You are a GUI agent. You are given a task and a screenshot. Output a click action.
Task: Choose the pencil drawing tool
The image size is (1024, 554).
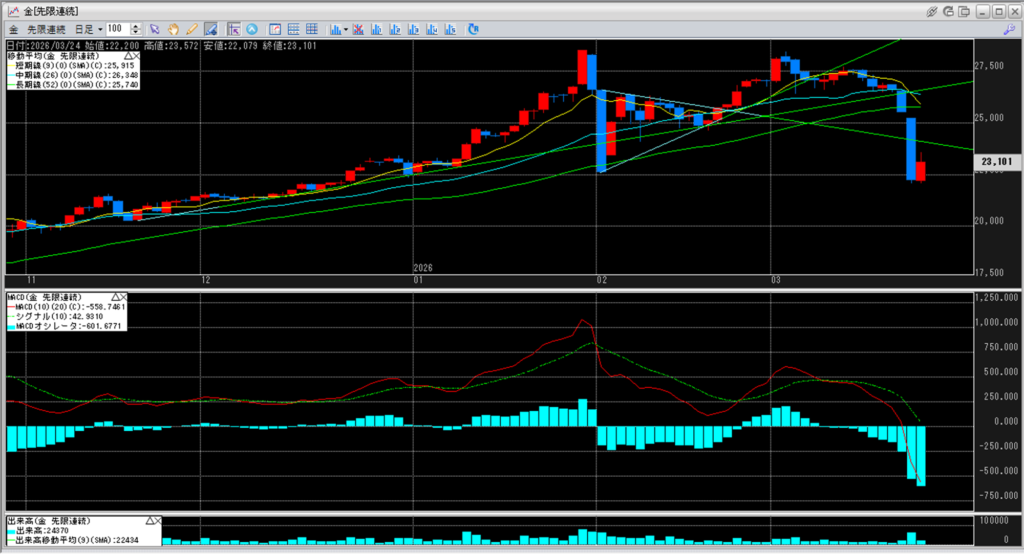[192, 29]
